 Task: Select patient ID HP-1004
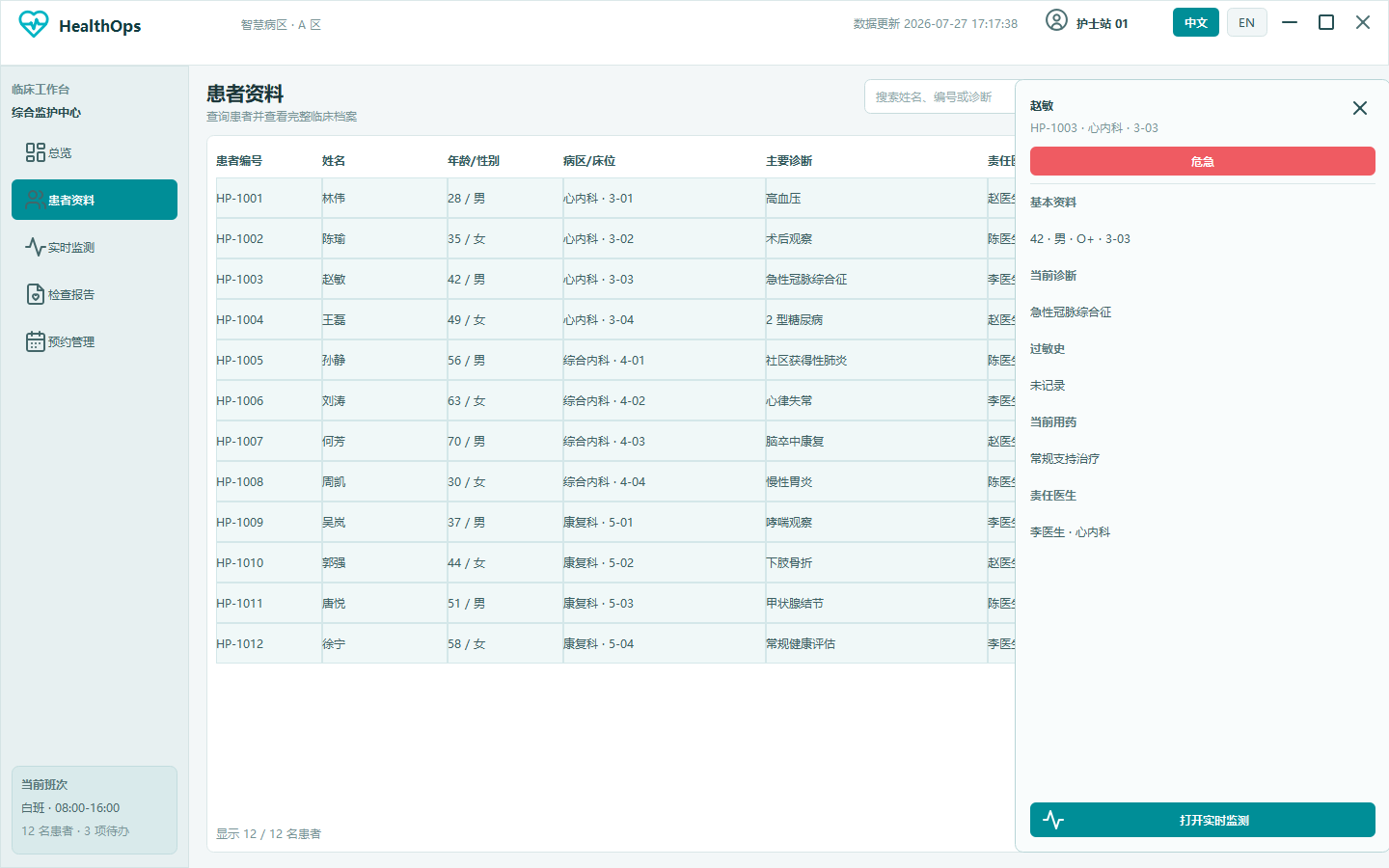pyautogui.click(x=239, y=319)
